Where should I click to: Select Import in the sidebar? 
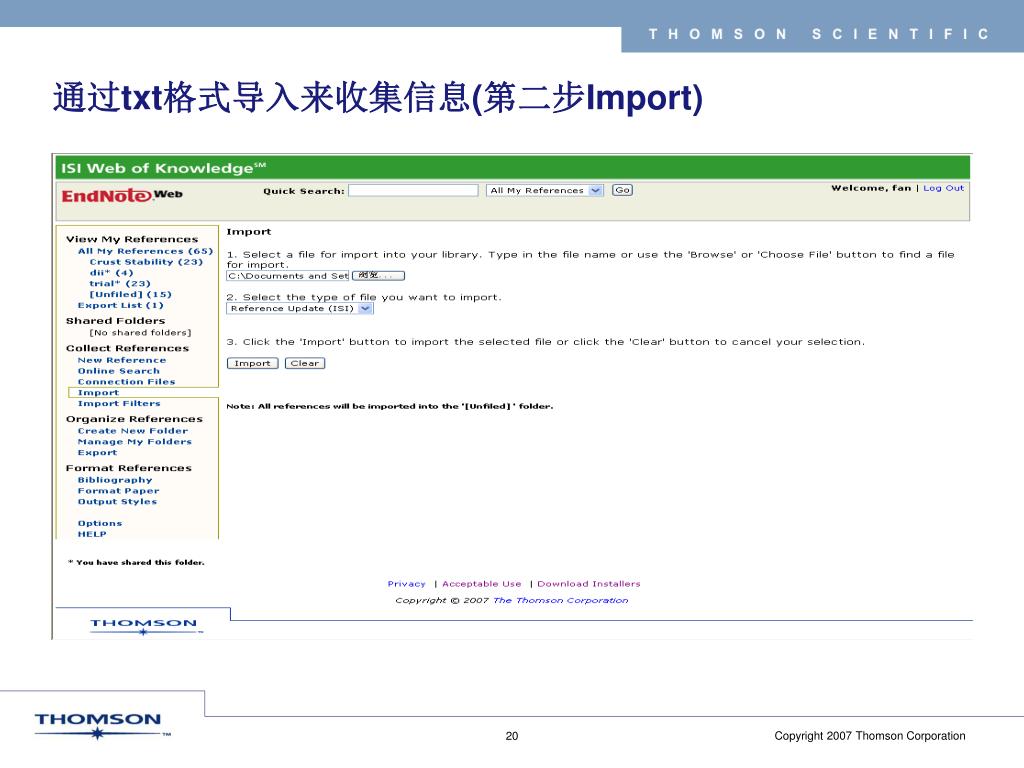tap(98, 392)
